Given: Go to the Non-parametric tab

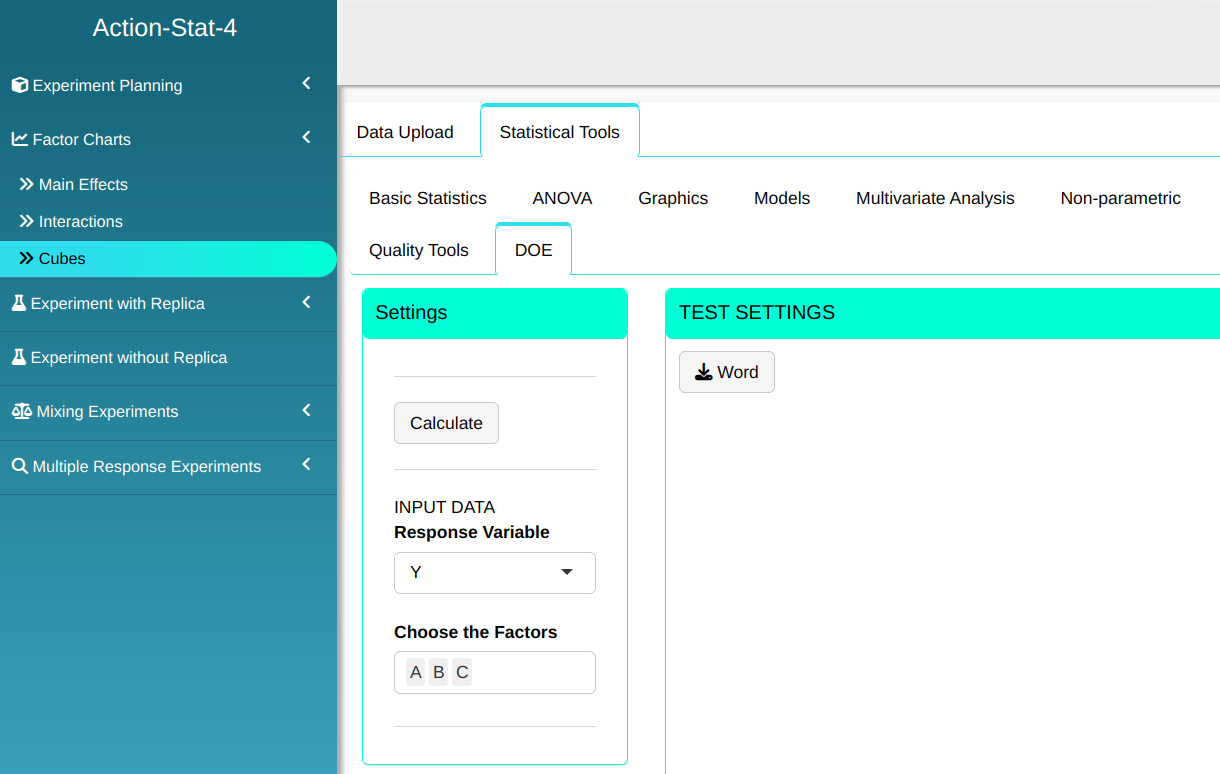Looking at the screenshot, I should [1120, 198].
